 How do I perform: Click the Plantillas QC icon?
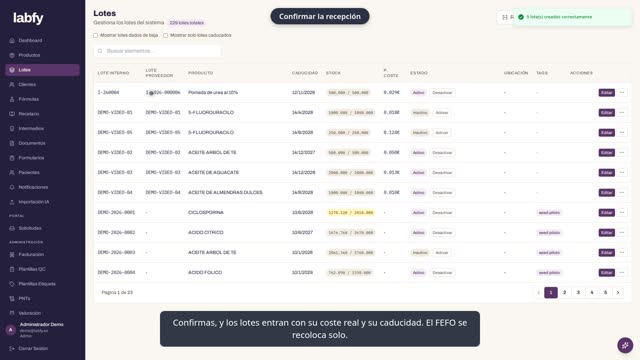tap(12, 269)
